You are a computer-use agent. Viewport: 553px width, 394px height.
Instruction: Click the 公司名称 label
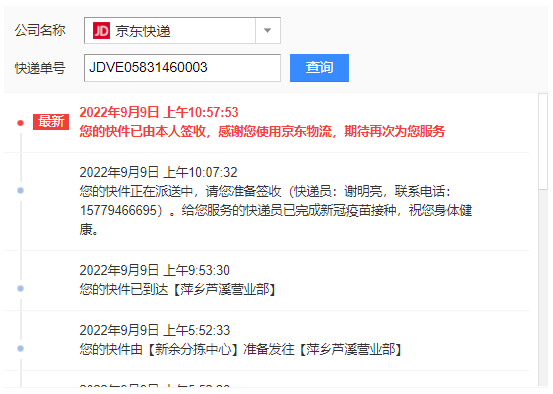(x=40, y=30)
